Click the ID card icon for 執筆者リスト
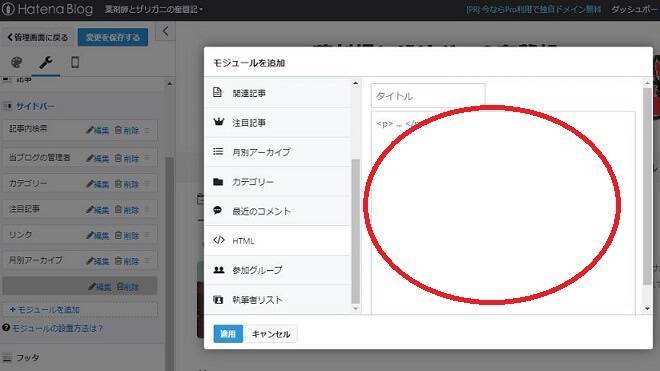The width and height of the screenshot is (660, 371). pos(218,300)
